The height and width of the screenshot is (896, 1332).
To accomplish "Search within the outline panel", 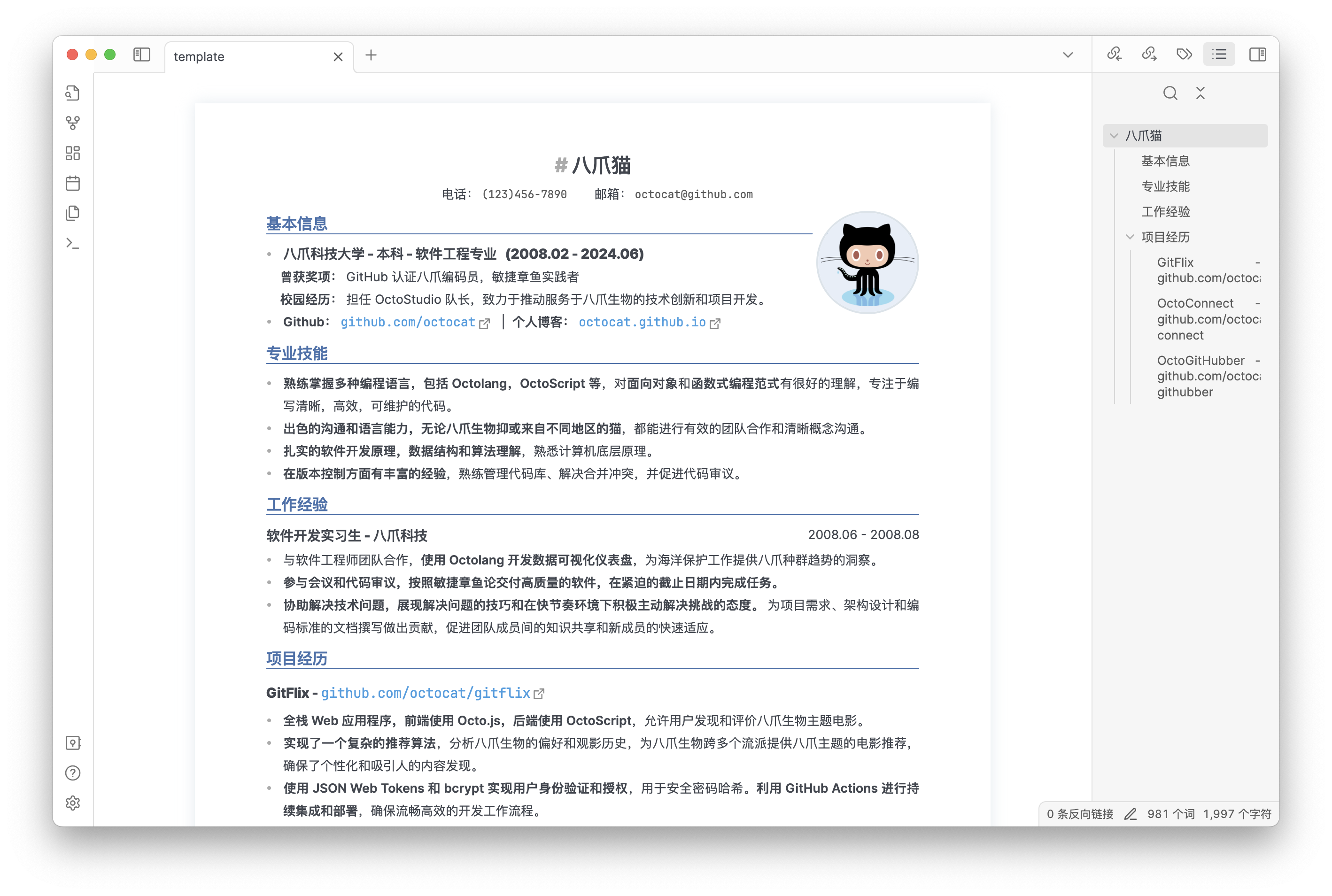I will point(1170,93).
